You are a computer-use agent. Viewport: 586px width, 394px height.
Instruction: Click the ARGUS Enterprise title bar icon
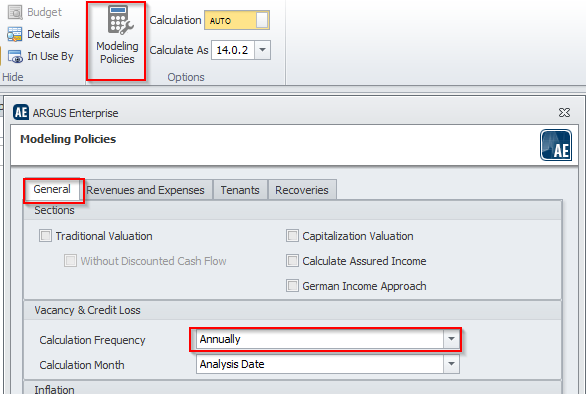(x=21, y=112)
